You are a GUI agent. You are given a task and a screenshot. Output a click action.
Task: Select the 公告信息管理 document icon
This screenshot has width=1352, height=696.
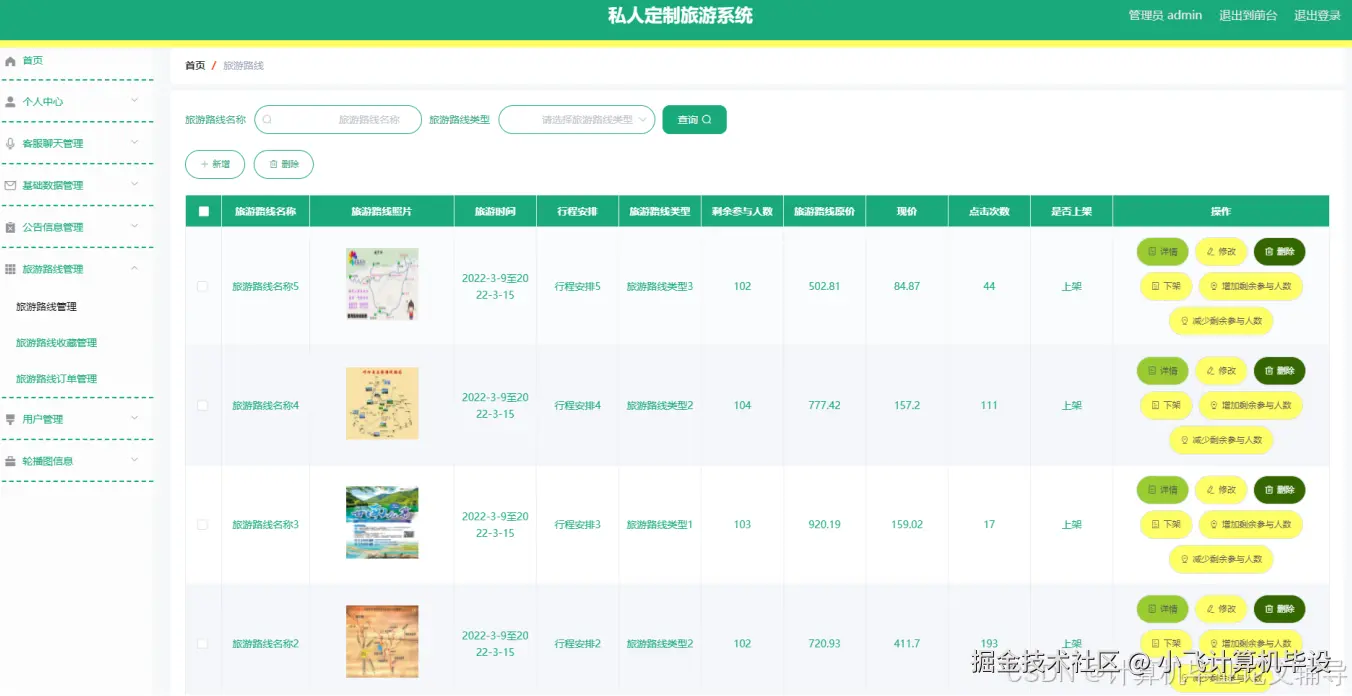coord(13,226)
